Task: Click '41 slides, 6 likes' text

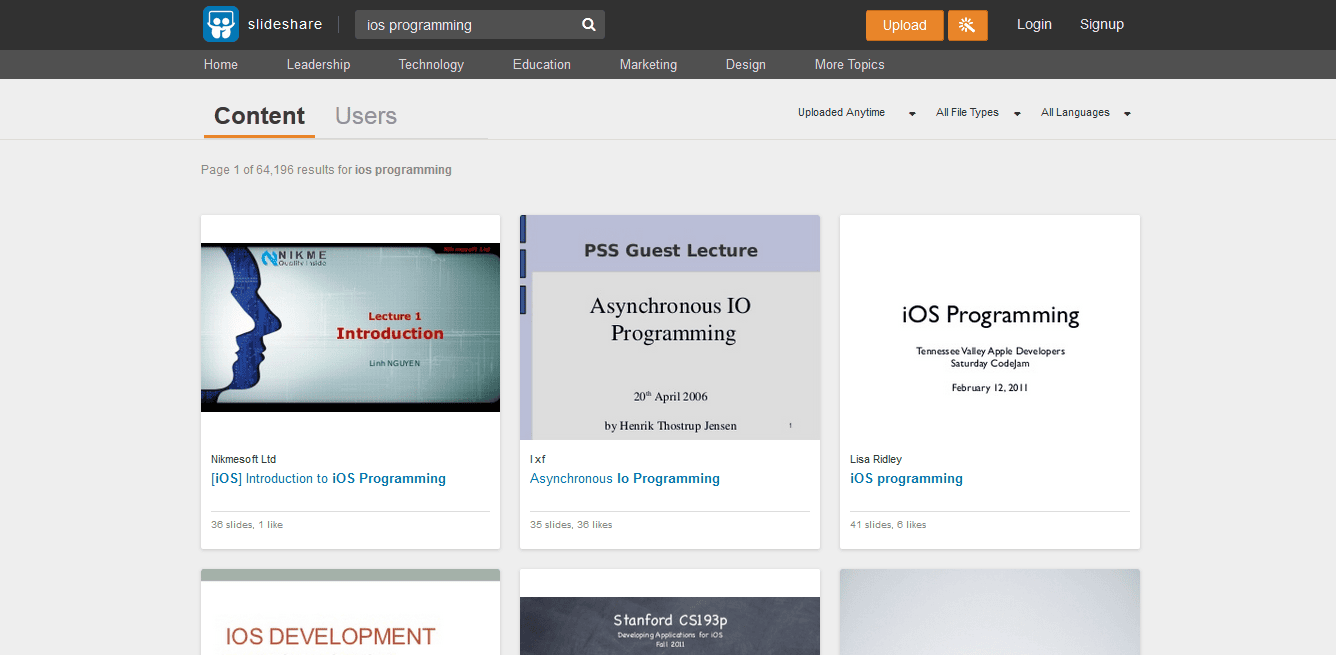Action: (x=888, y=525)
